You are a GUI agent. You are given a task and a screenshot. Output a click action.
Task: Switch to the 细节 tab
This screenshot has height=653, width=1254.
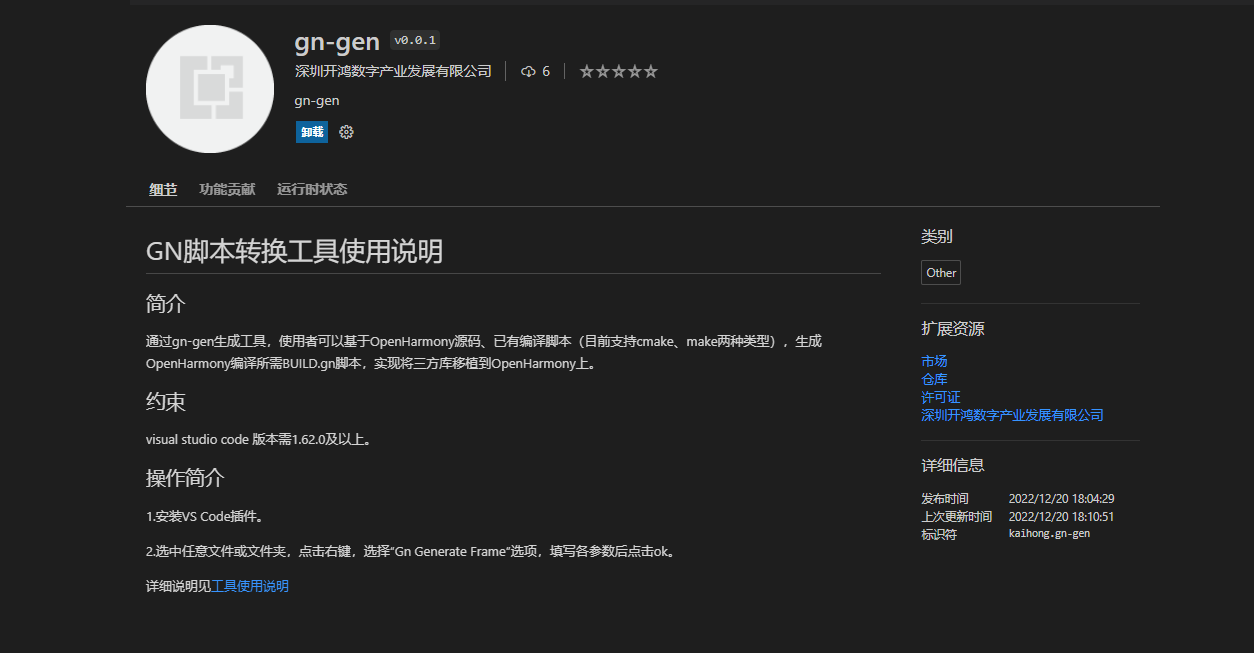click(163, 189)
